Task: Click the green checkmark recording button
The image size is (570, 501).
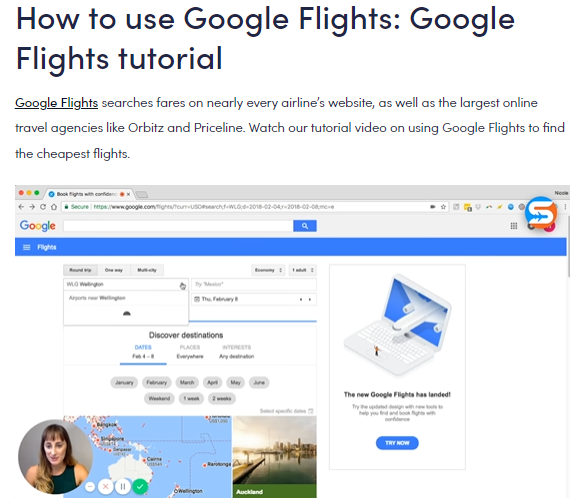Action: click(140, 486)
